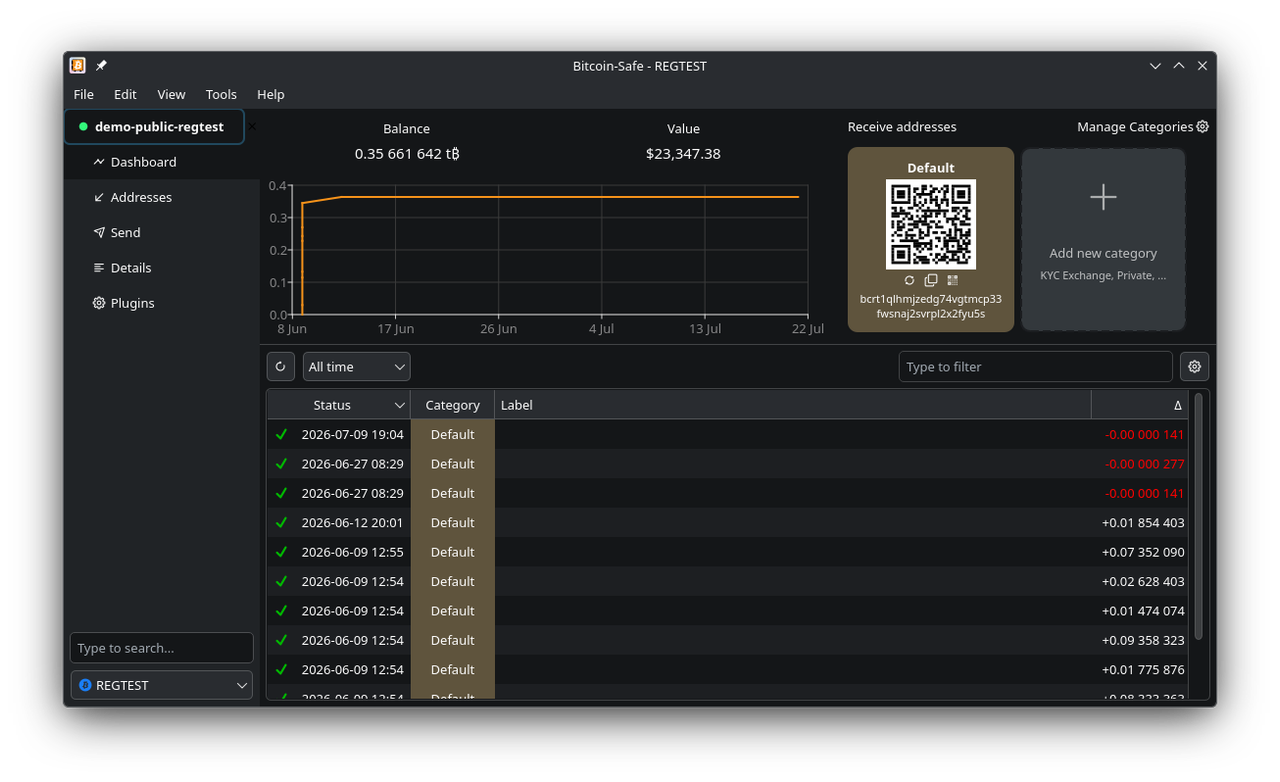Open Manage Categories settings
1280x782 pixels.
point(1143,127)
